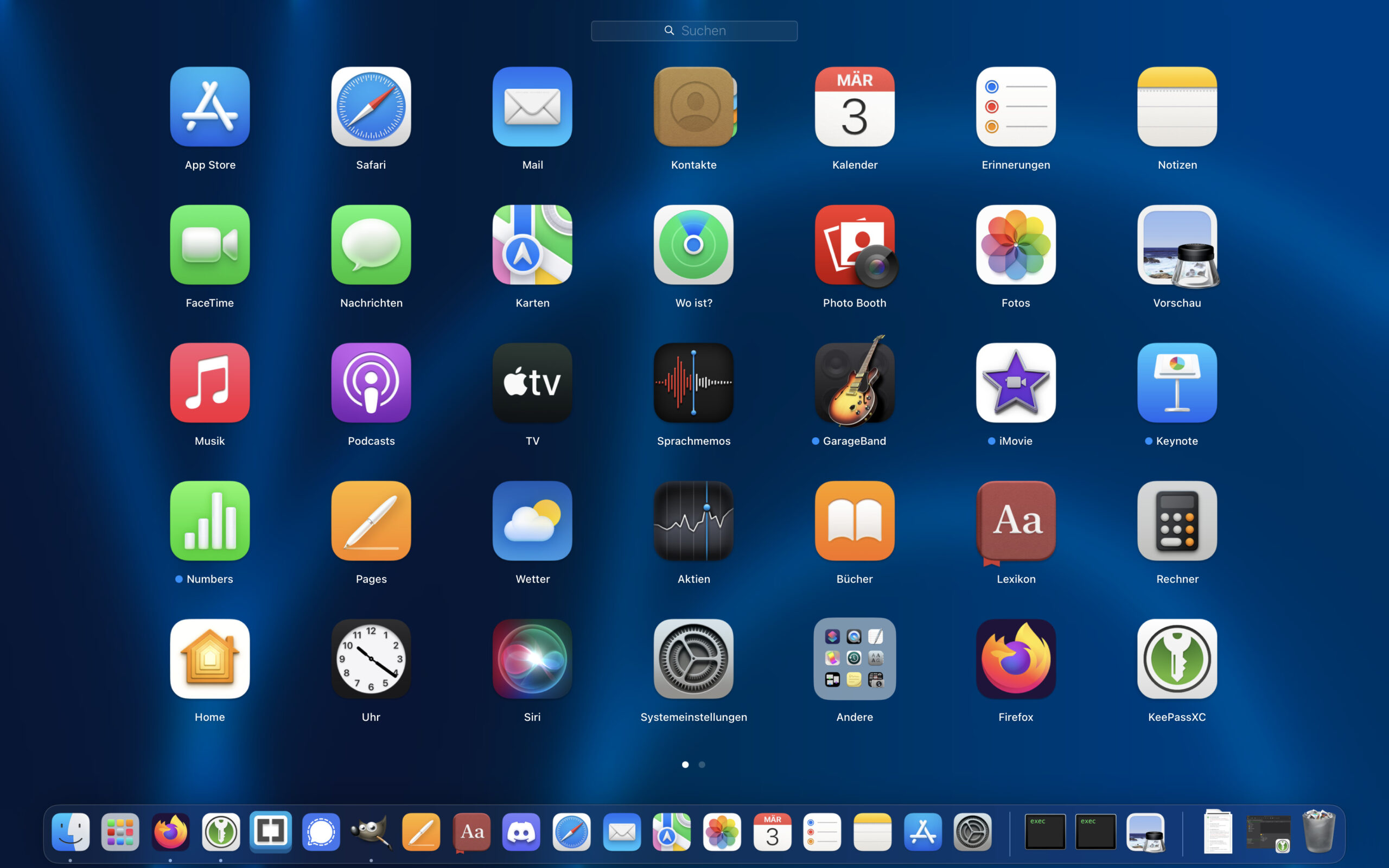Open App Store from the Launchpad grid

(209, 107)
